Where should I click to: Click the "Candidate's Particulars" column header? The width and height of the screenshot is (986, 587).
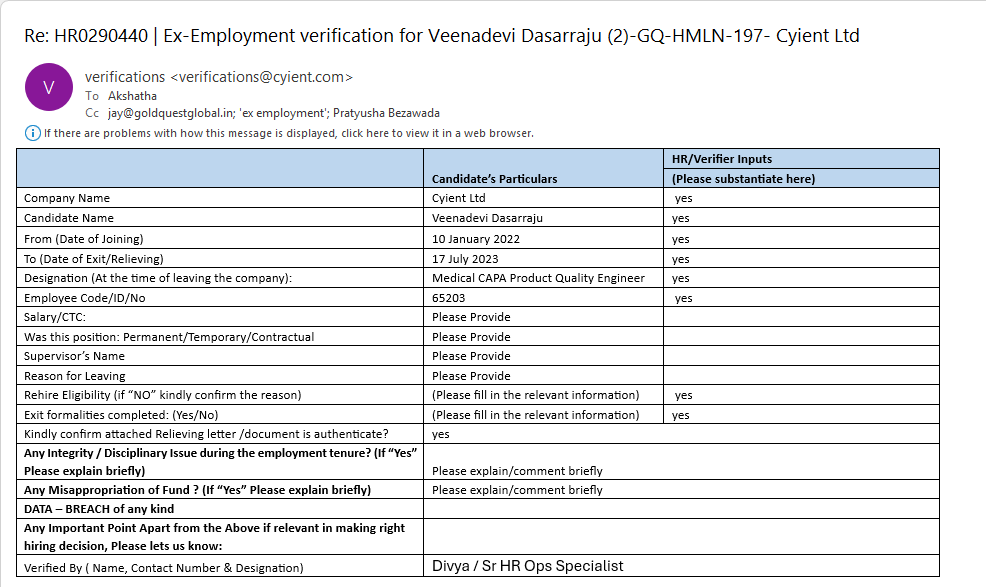coord(494,178)
